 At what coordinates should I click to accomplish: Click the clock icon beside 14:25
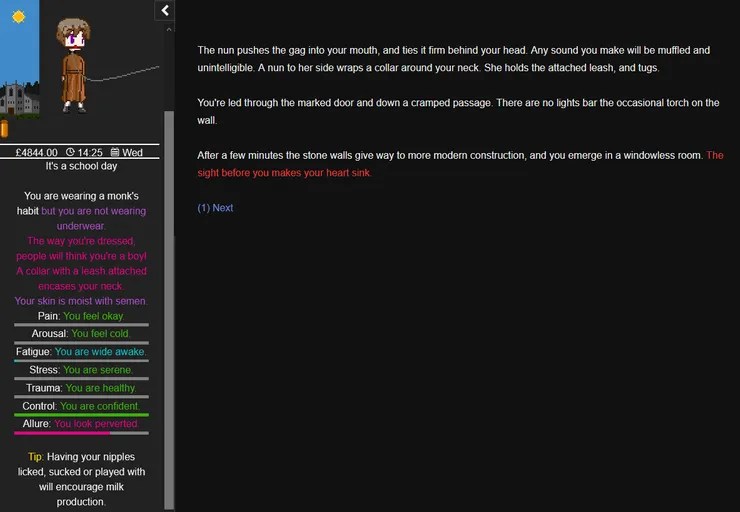71,153
